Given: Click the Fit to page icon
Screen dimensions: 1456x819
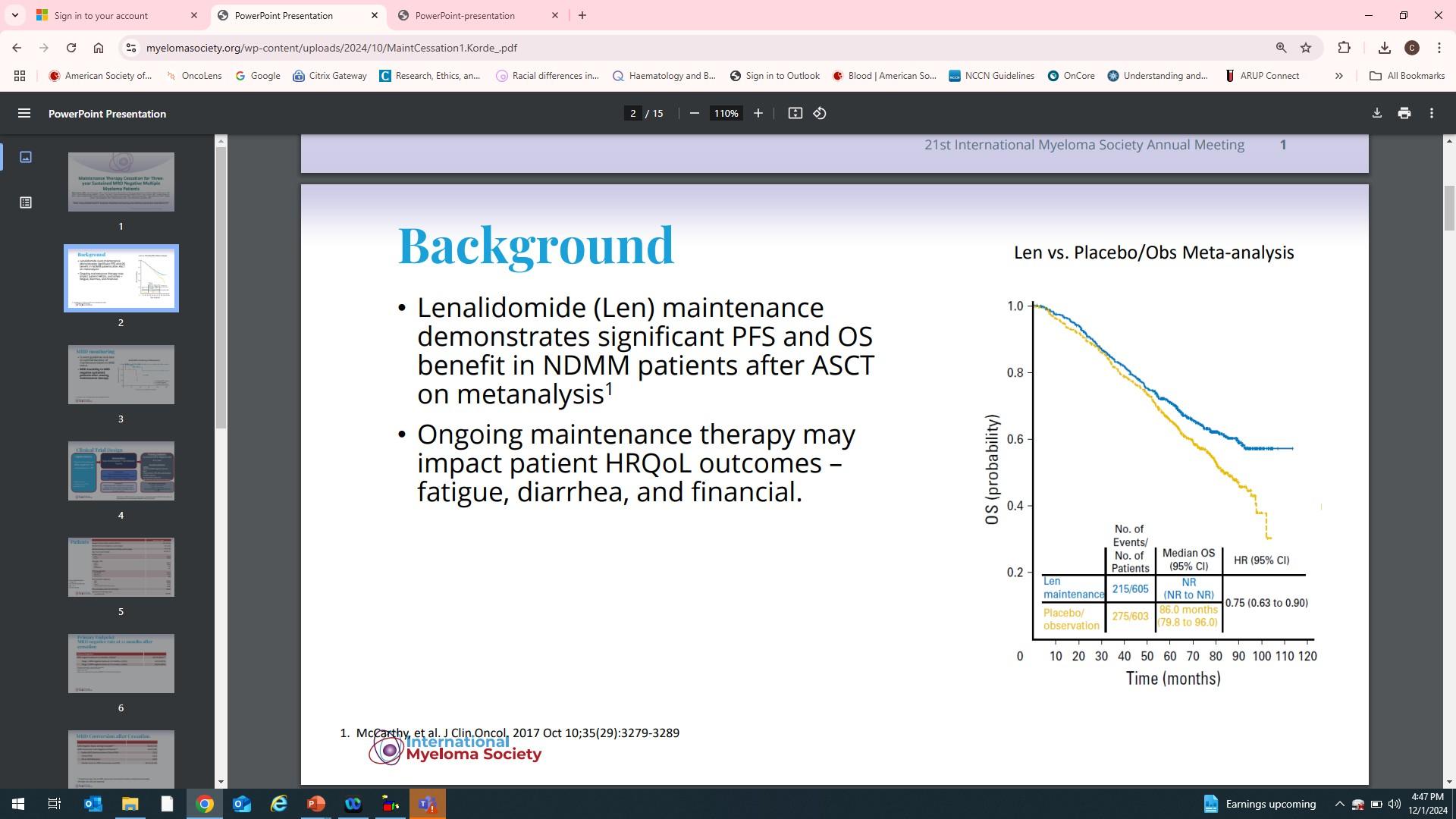Looking at the screenshot, I should coord(795,114).
